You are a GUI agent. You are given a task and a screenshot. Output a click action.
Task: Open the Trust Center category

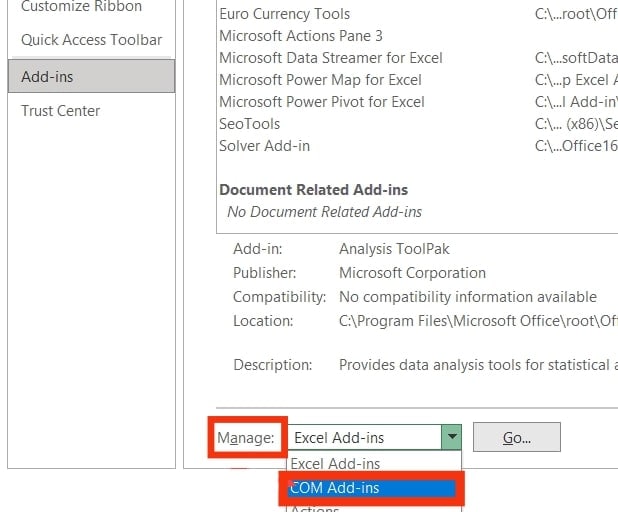click(60, 111)
